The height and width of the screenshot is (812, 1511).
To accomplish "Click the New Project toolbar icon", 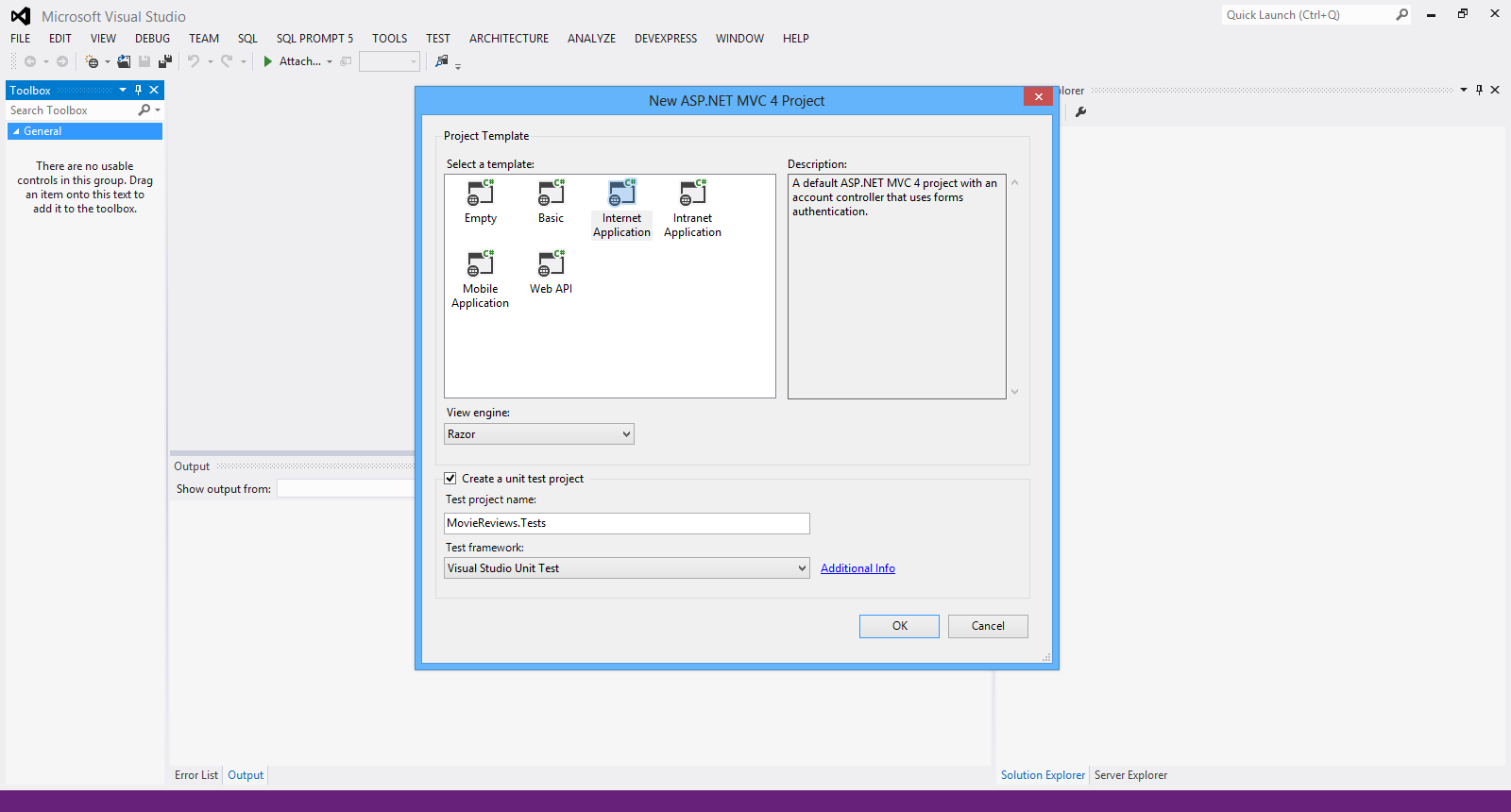I will (92, 61).
